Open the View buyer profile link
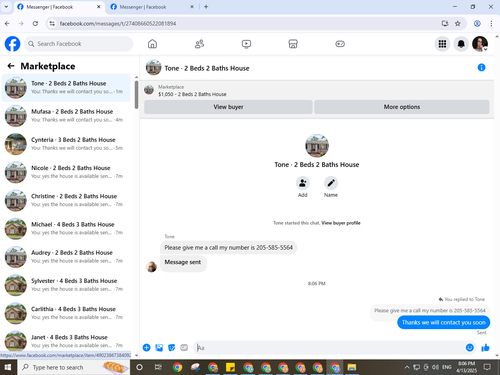The width and height of the screenshot is (500, 375). coord(341,223)
